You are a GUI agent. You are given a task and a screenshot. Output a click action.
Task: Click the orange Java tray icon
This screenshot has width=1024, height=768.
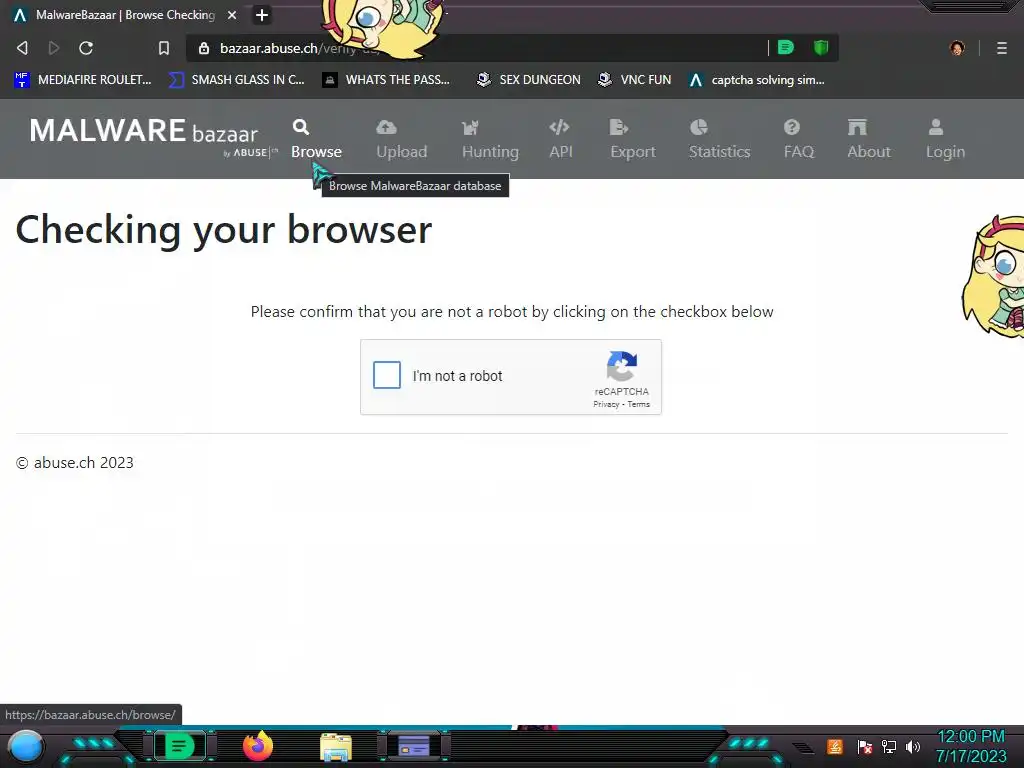point(835,746)
